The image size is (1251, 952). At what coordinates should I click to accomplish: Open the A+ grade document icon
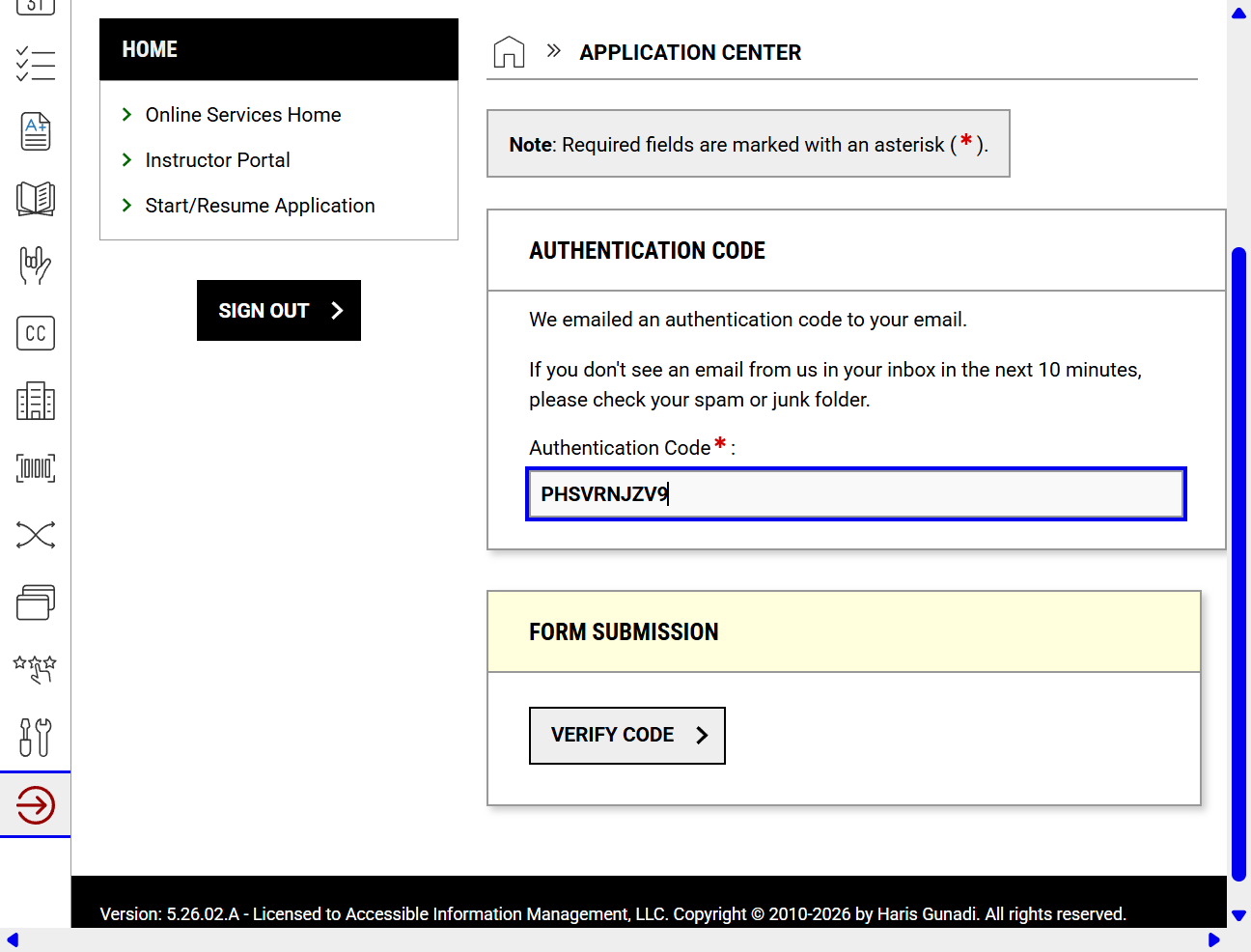36,131
